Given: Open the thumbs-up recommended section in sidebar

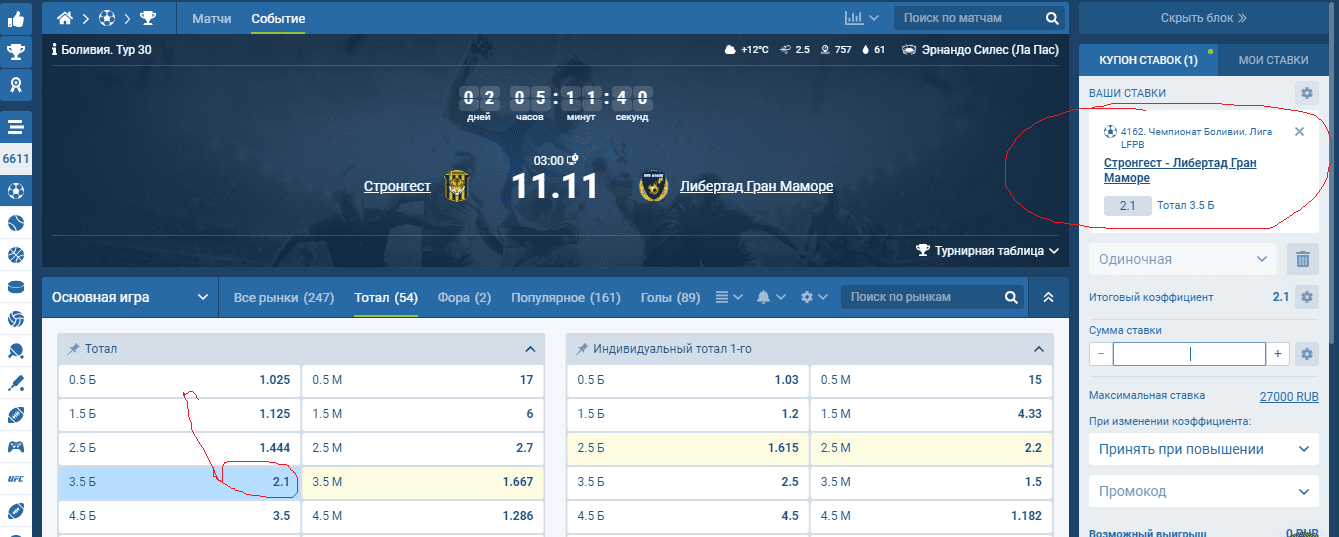Looking at the screenshot, I should (16, 18).
